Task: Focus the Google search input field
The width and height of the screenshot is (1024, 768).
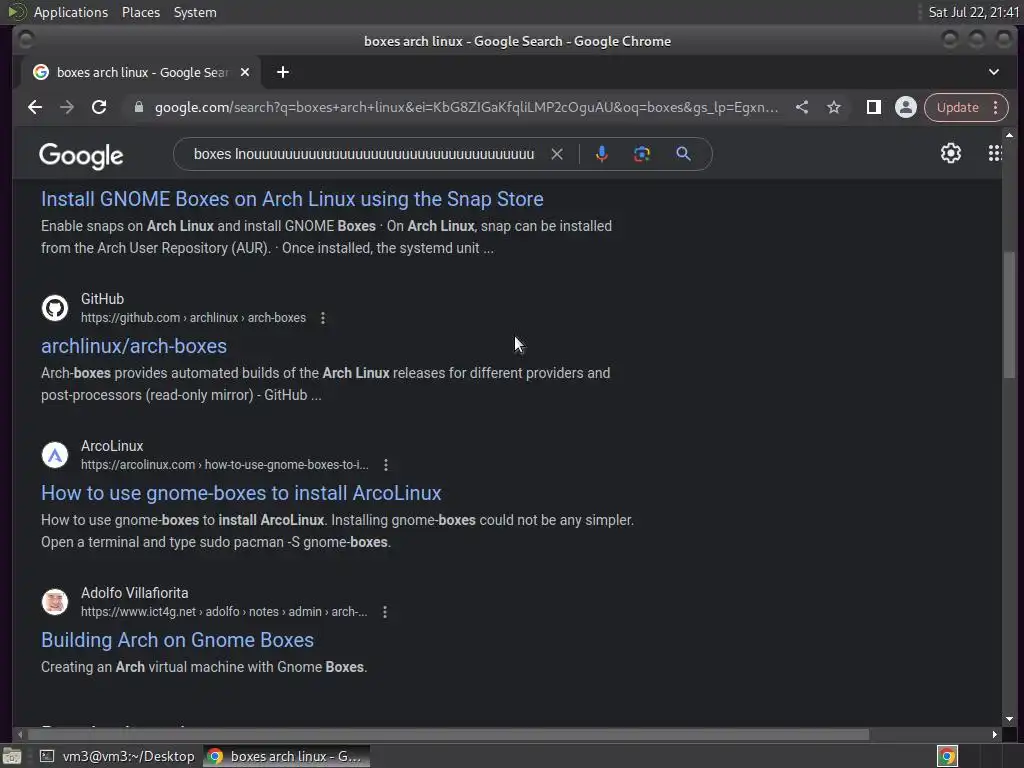Action: 364,154
